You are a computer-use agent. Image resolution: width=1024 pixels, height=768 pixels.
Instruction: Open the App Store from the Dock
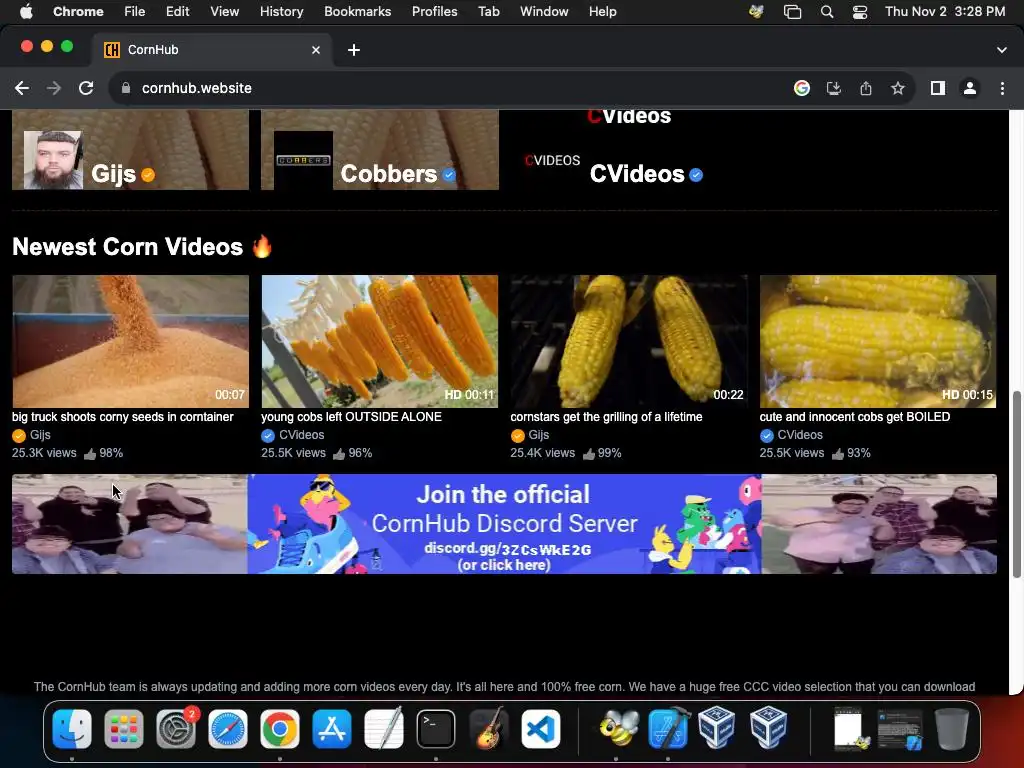click(332, 728)
